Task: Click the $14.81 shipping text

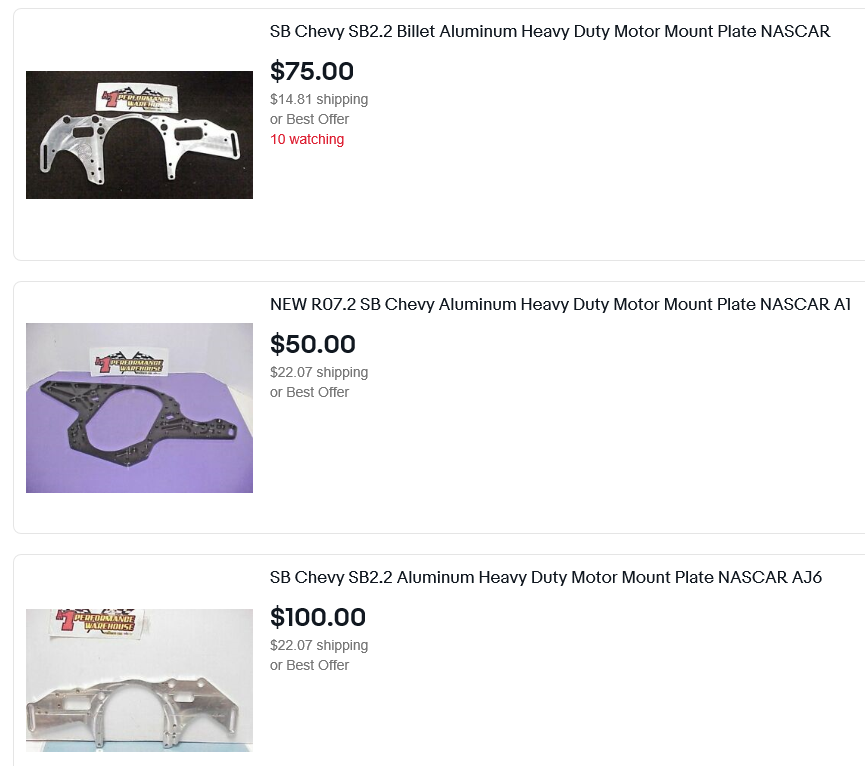Action: (319, 99)
